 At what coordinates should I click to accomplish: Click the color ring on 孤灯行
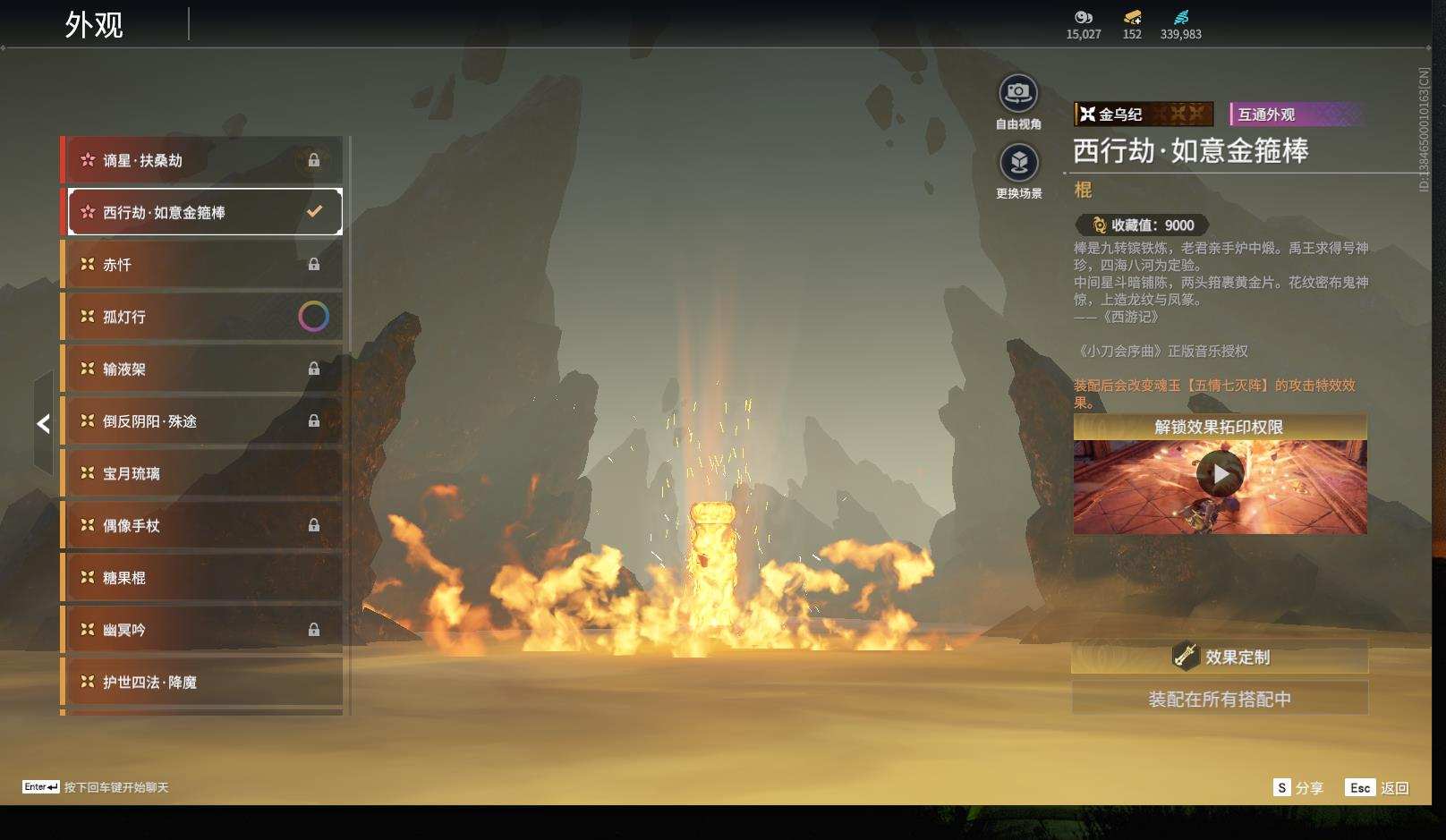(313, 317)
